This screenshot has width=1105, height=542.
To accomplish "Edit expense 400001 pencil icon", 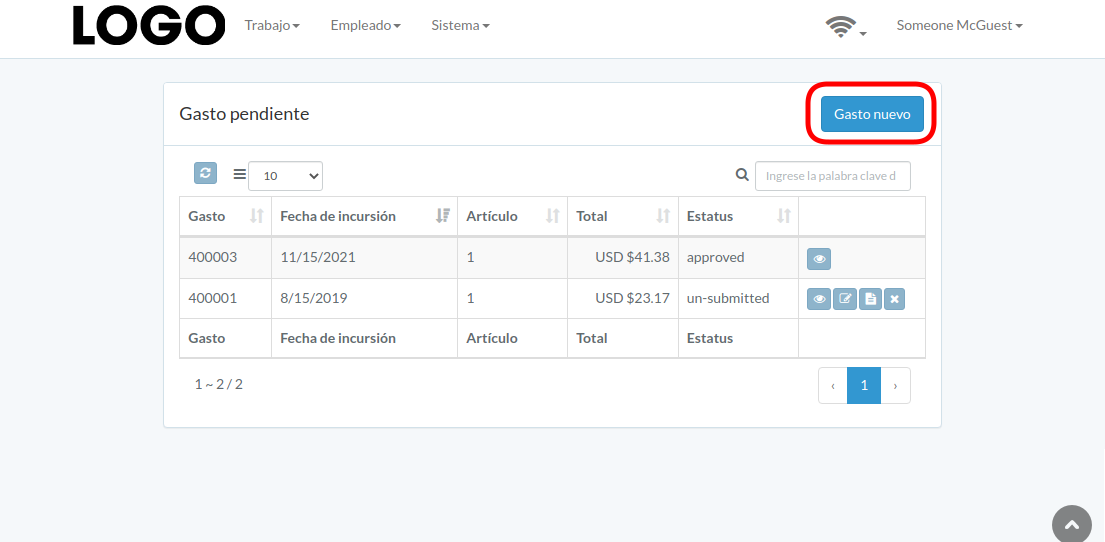I will pyautogui.click(x=845, y=300).
